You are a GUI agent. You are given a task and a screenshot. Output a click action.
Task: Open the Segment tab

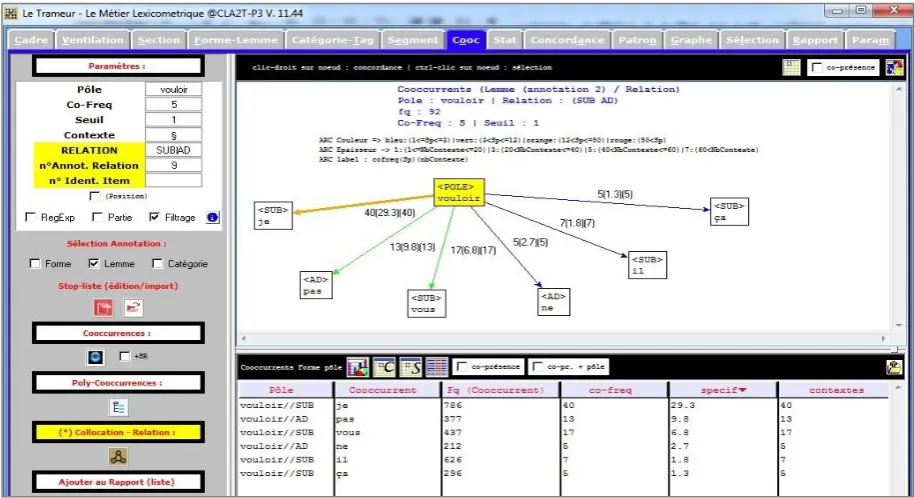point(413,40)
